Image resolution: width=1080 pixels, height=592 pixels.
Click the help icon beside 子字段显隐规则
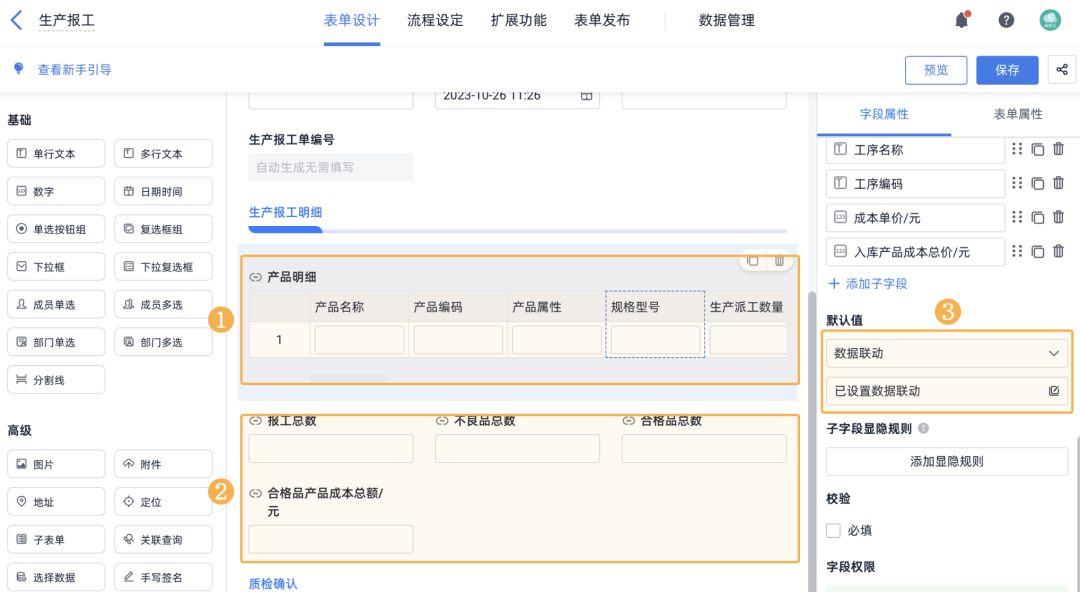[924, 429]
